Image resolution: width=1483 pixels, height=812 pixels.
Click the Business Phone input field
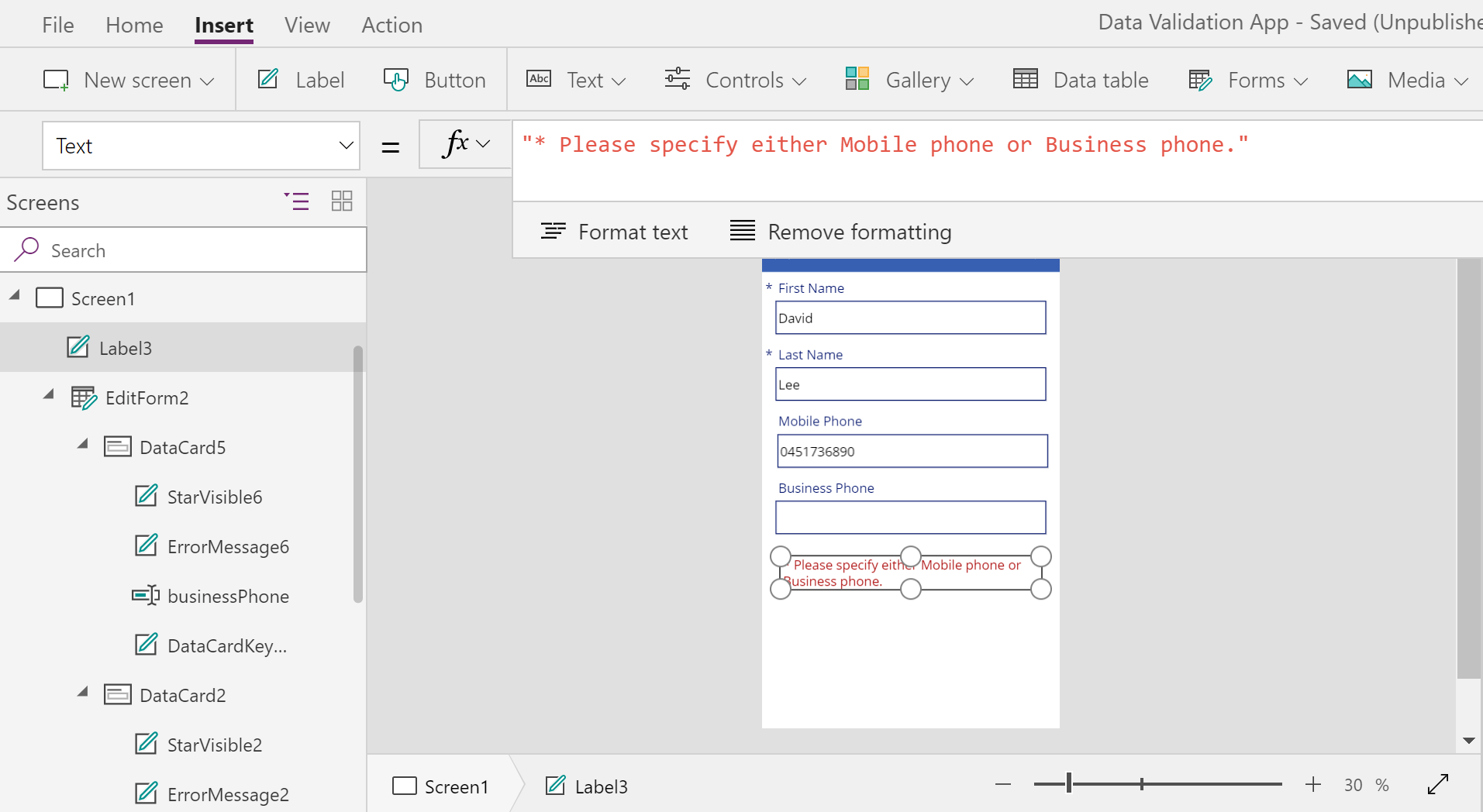point(910,518)
